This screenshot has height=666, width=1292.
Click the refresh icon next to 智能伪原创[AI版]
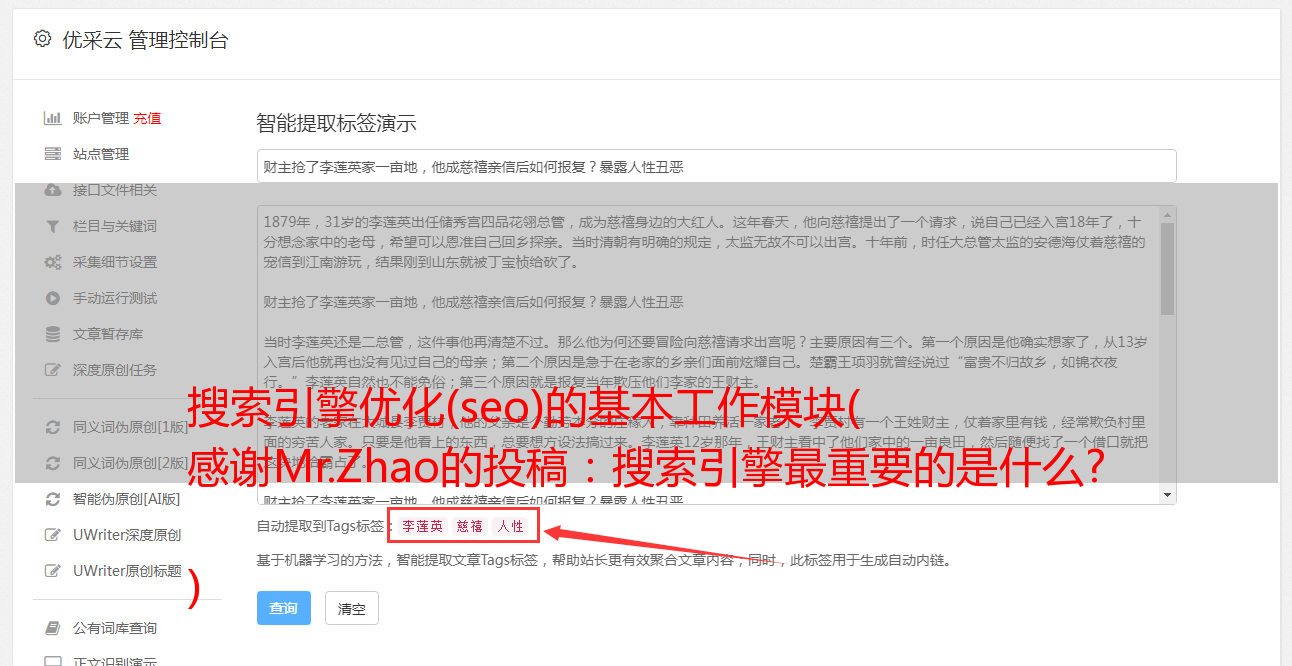pyautogui.click(x=52, y=498)
